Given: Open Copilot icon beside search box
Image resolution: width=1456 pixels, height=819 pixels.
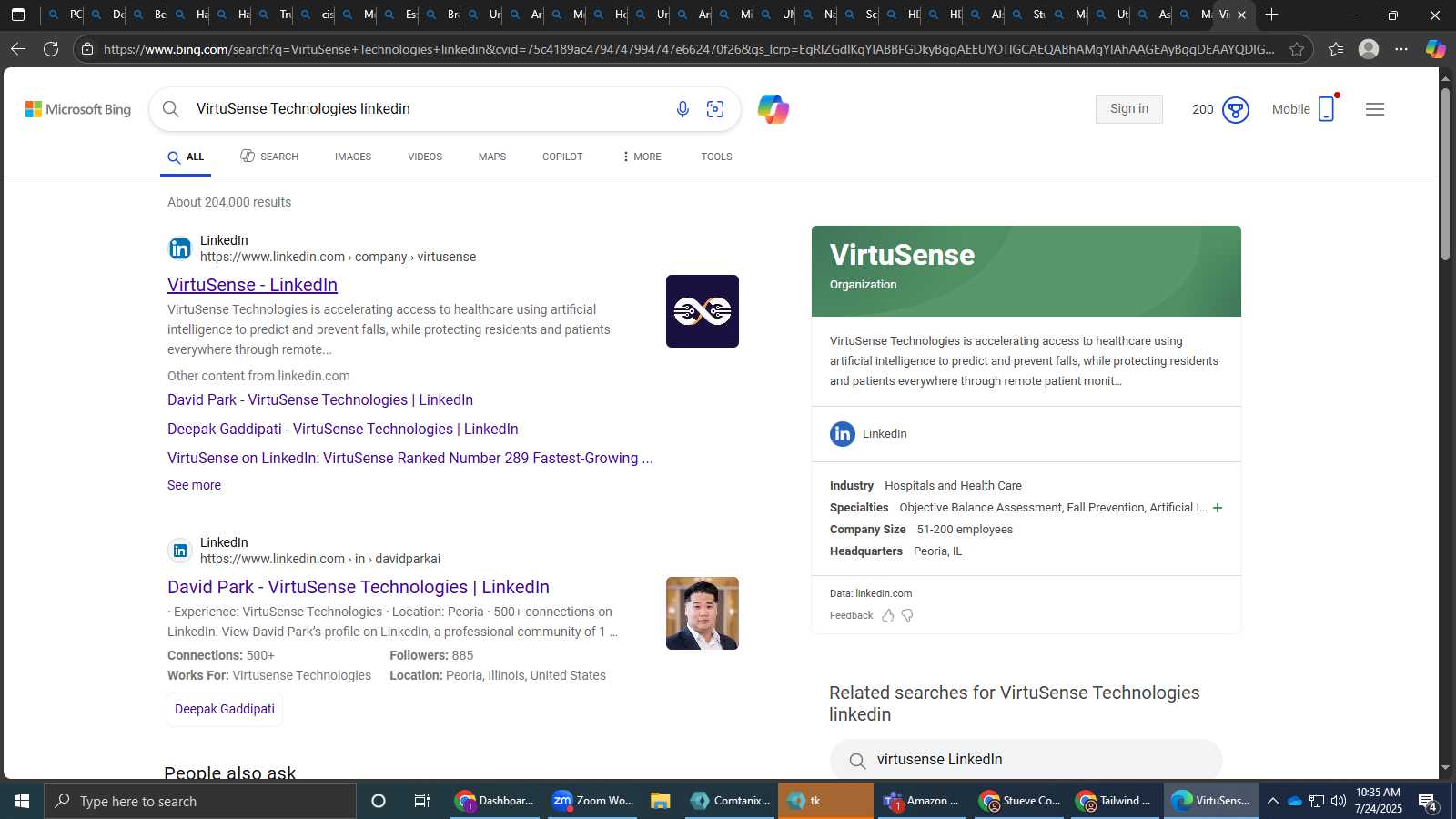Looking at the screenshot, I should tap(773, 109).
